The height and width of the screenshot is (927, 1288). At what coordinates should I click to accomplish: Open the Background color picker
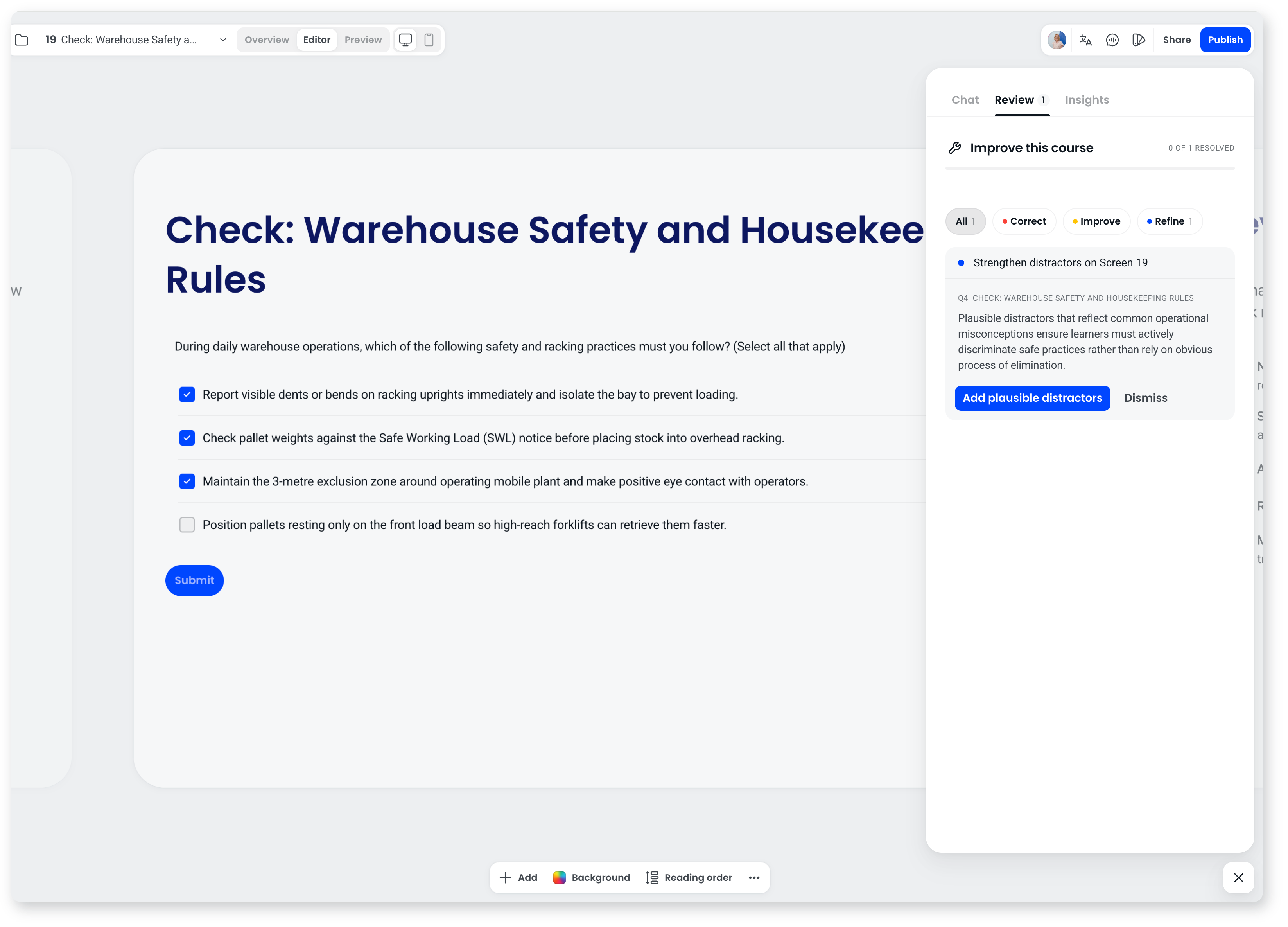click(591, 878)
